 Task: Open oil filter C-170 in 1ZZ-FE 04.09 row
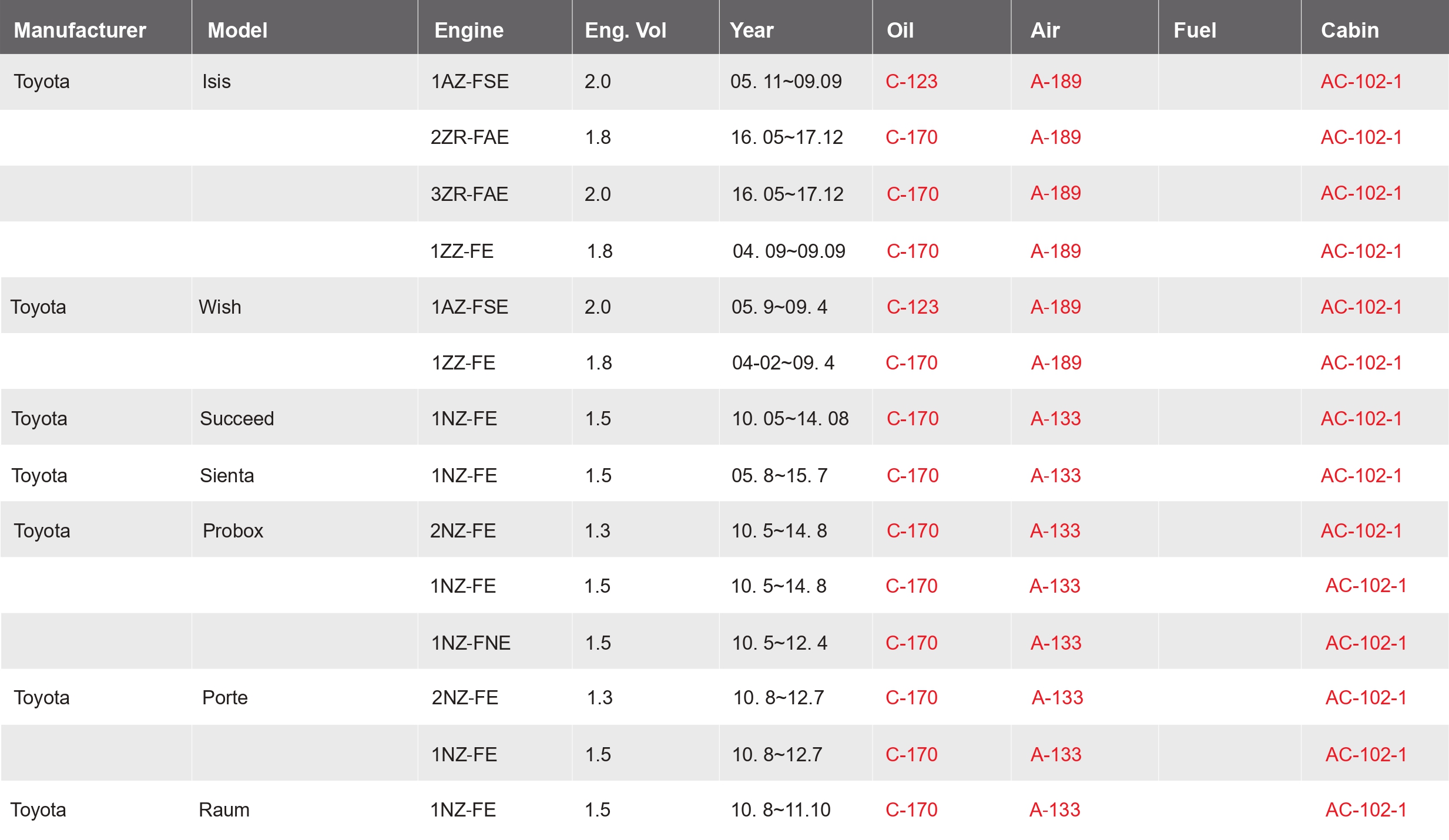click(x=913, y=251)
